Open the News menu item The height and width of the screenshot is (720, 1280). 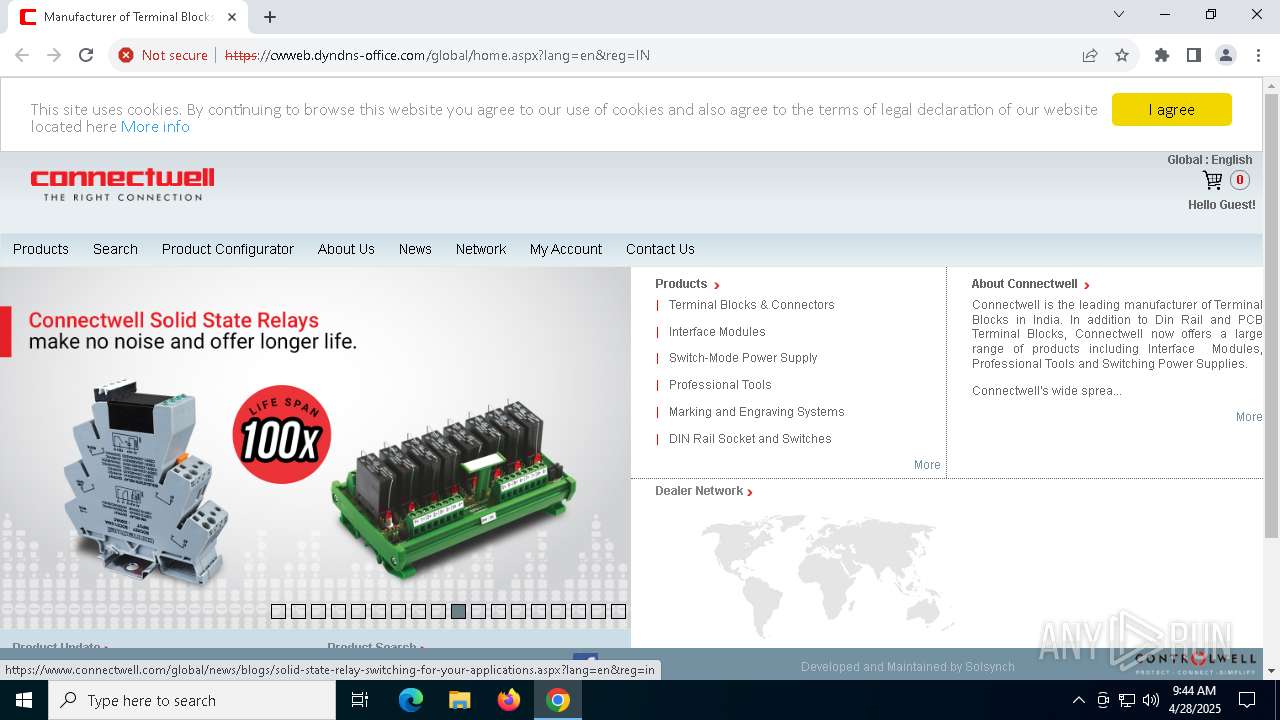point(415,249)
